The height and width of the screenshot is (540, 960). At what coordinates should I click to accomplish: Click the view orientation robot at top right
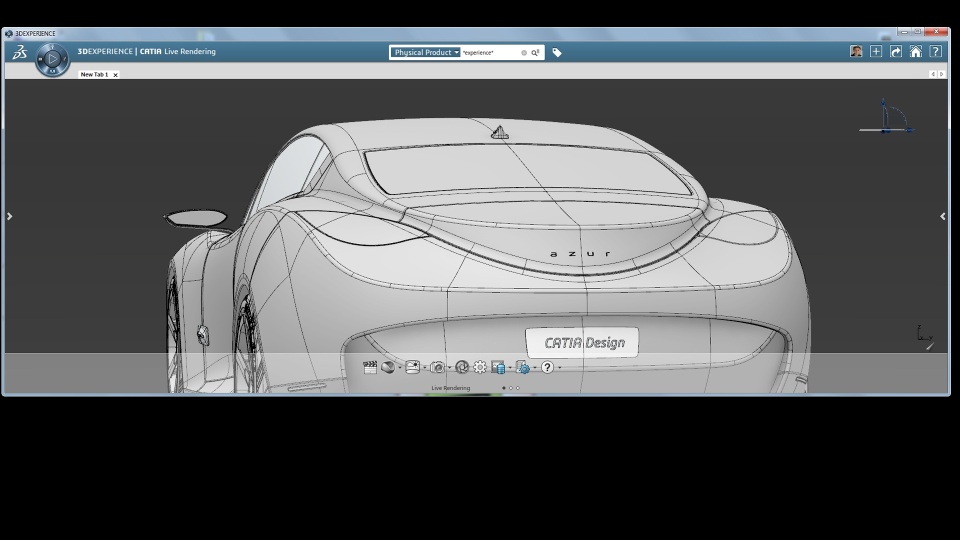click(887, 116)
